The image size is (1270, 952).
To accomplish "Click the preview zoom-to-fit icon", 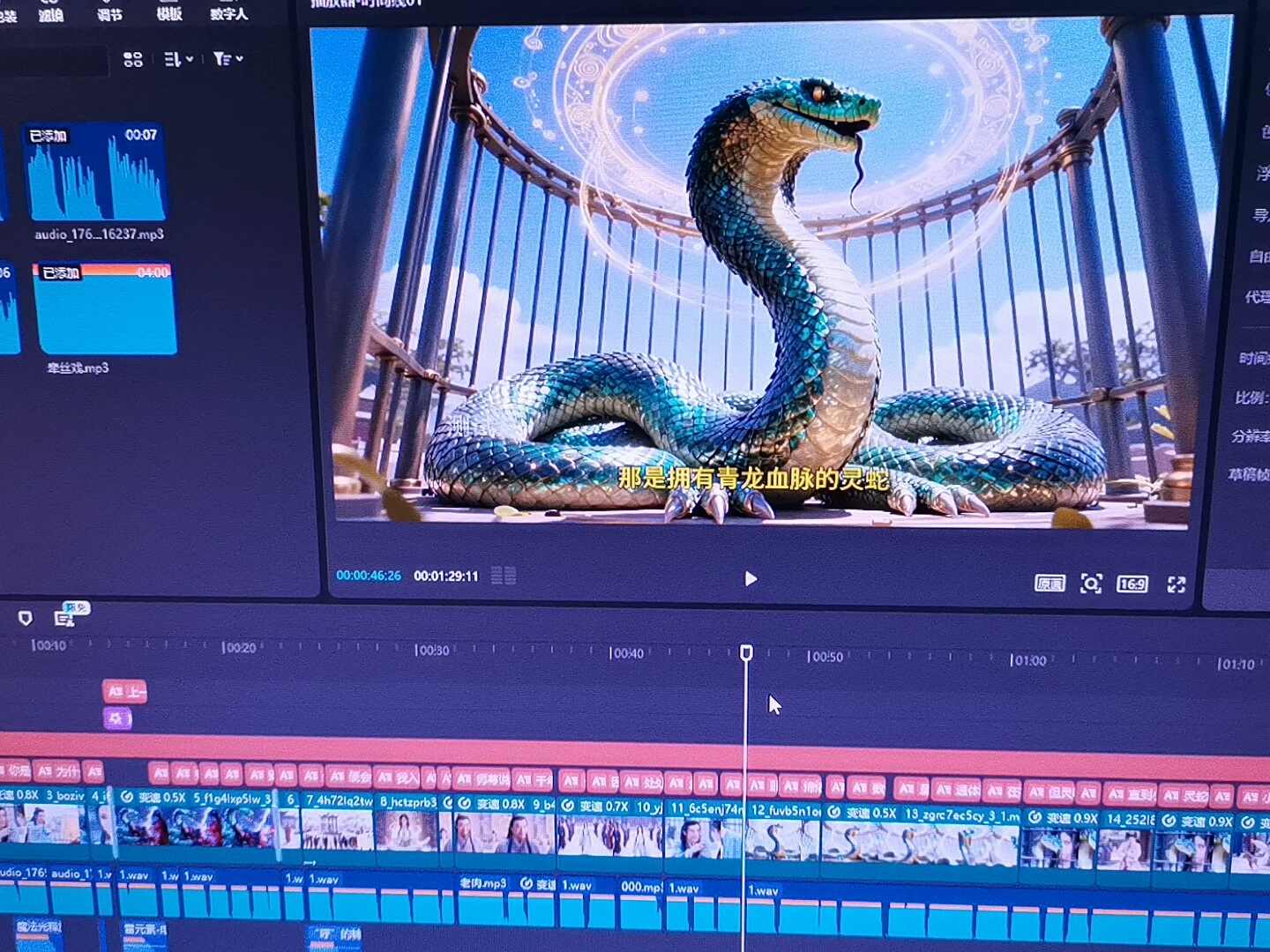I will pyautogui.click(x=1091, y=584).
